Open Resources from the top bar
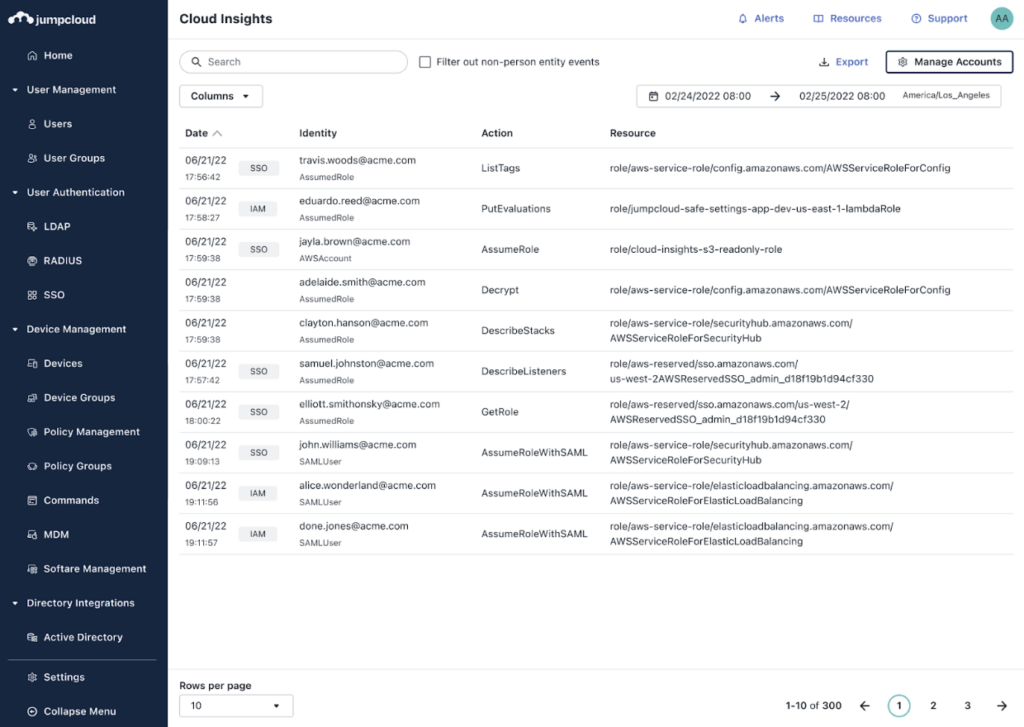This screenshot has height=727, width=1024. point(847,19)
